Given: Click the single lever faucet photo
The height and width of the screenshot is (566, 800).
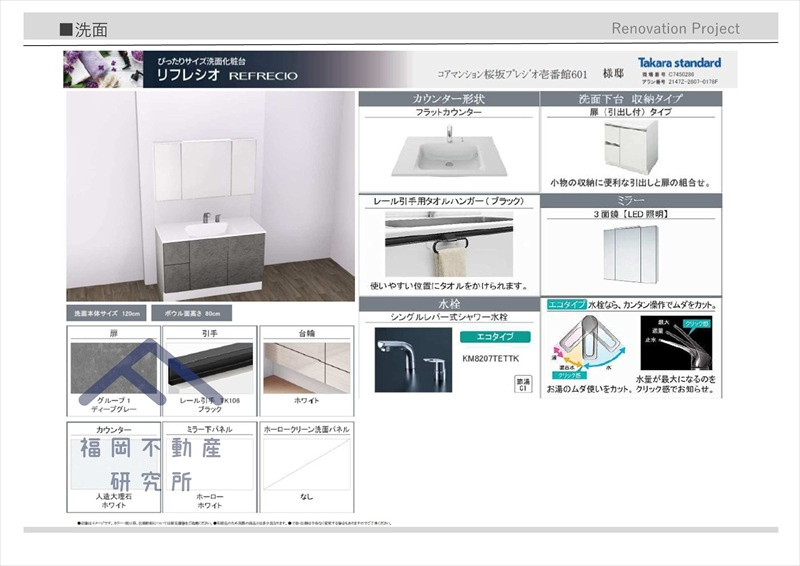Looking at the screenshot, I should tap(413, 360).
